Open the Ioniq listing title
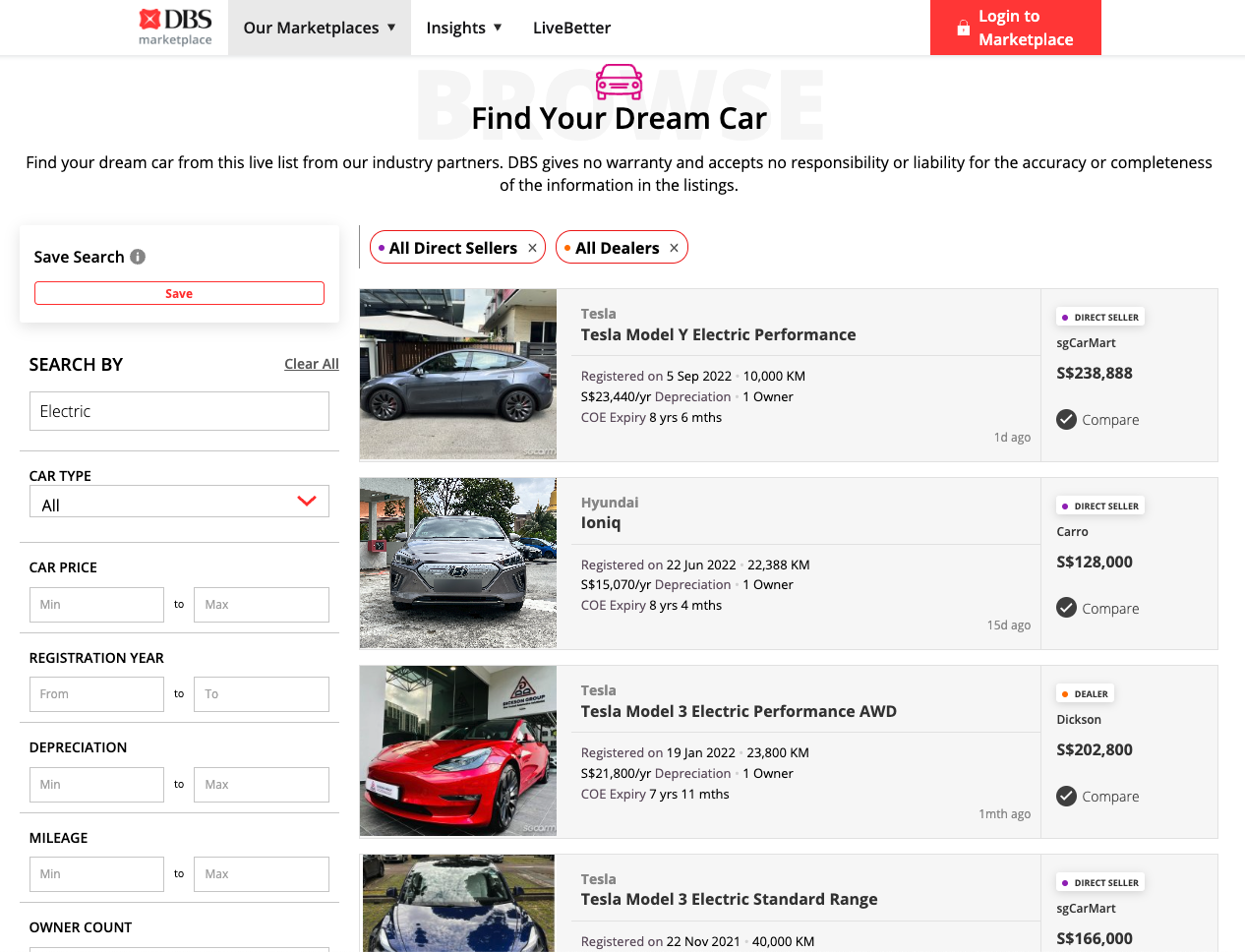This screenshot has height=952, width=1245. click(601, 522)
